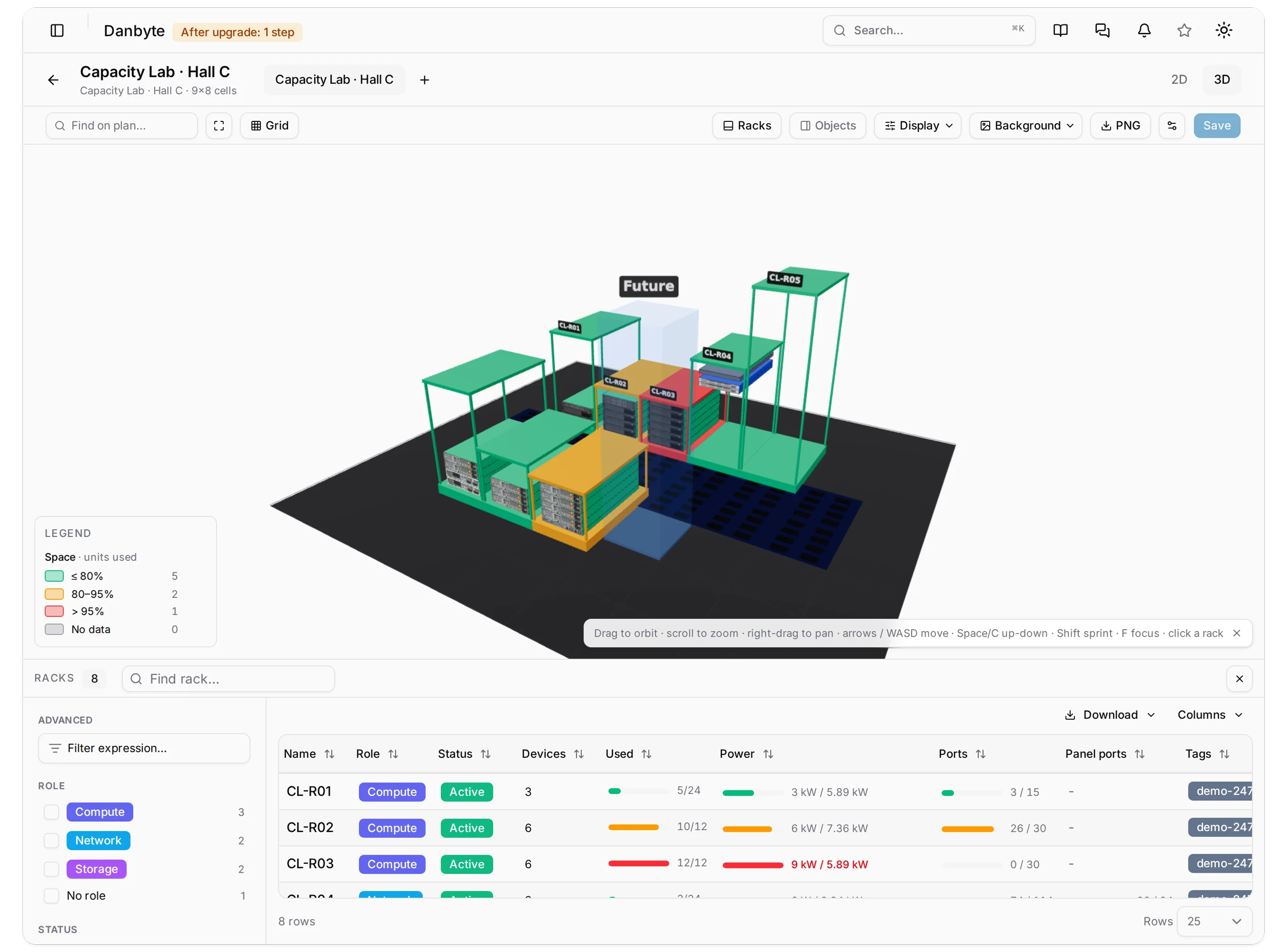The height and width of the screenshot is (952, 1272).
Task: Click the Find rack search field
Action: pyautogui.click(x=228, y=679)
